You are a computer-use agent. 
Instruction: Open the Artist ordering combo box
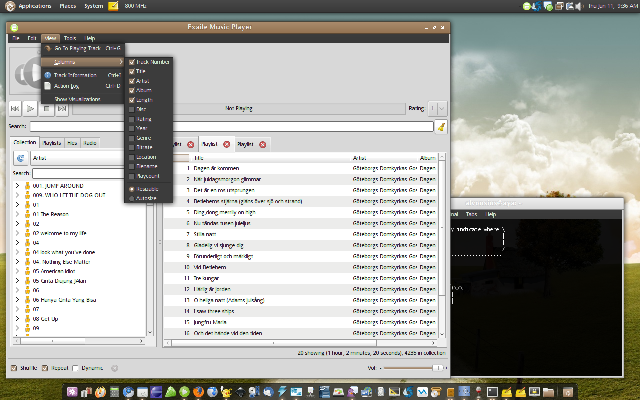[78, 158]
